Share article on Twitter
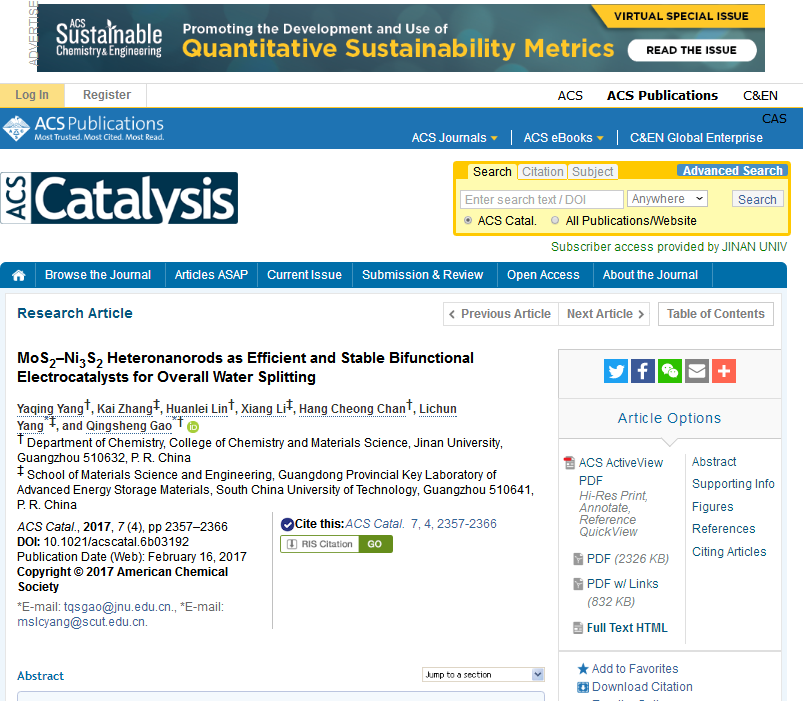This screenshot has width=803, height=701. [616, 371]
